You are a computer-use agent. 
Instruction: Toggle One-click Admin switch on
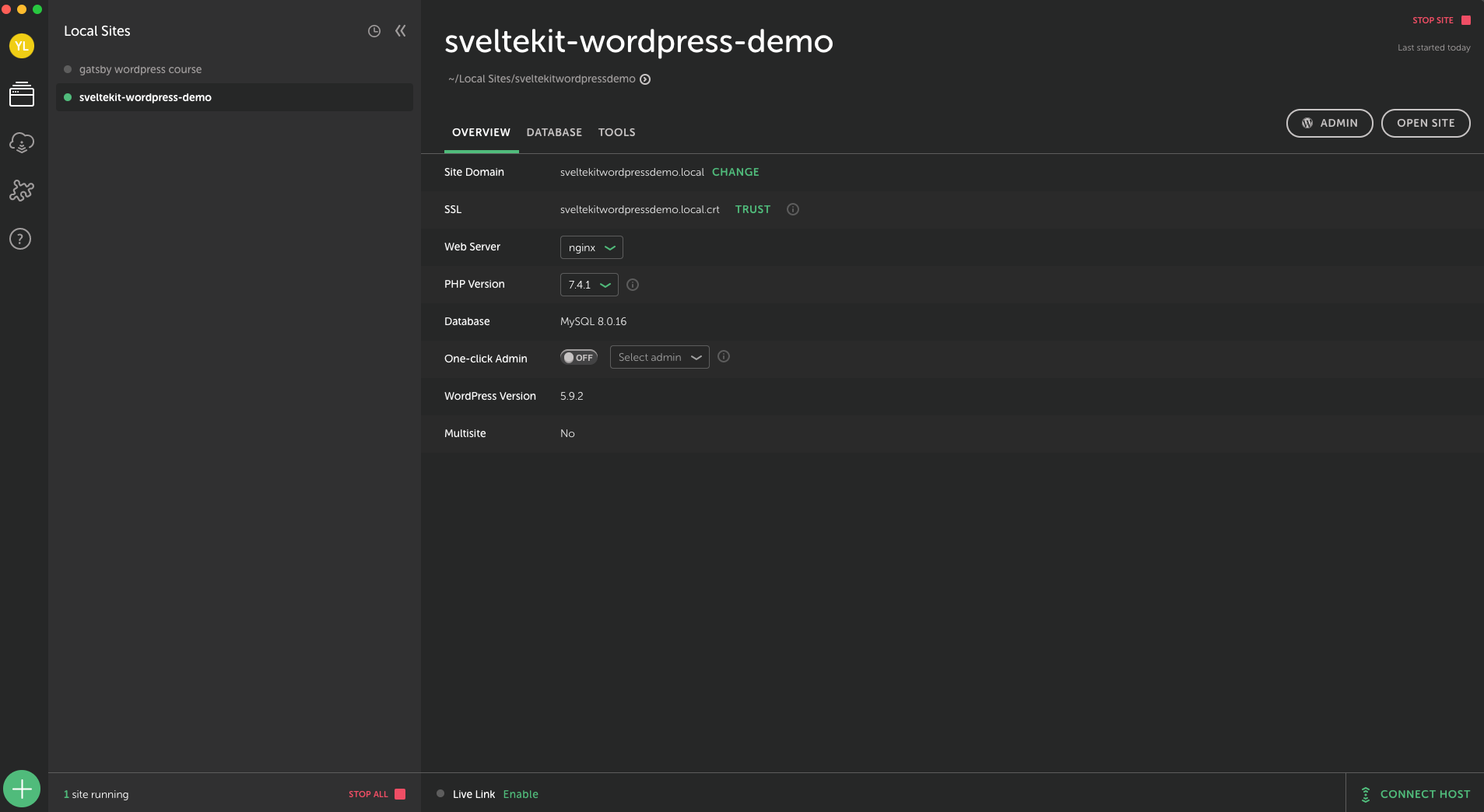[x=579, y=357]
